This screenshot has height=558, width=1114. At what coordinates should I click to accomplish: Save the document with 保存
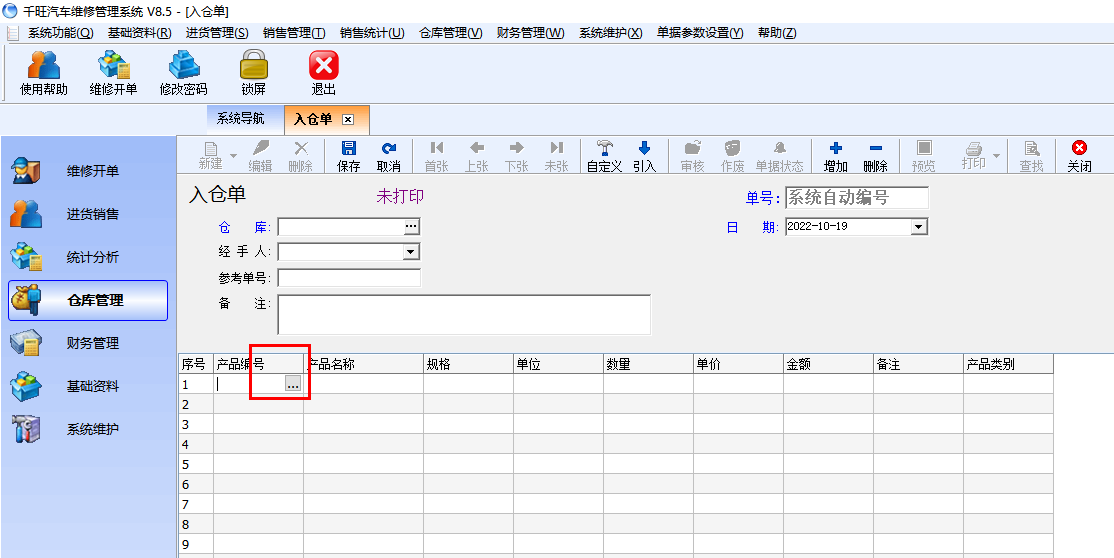[349, 156]
